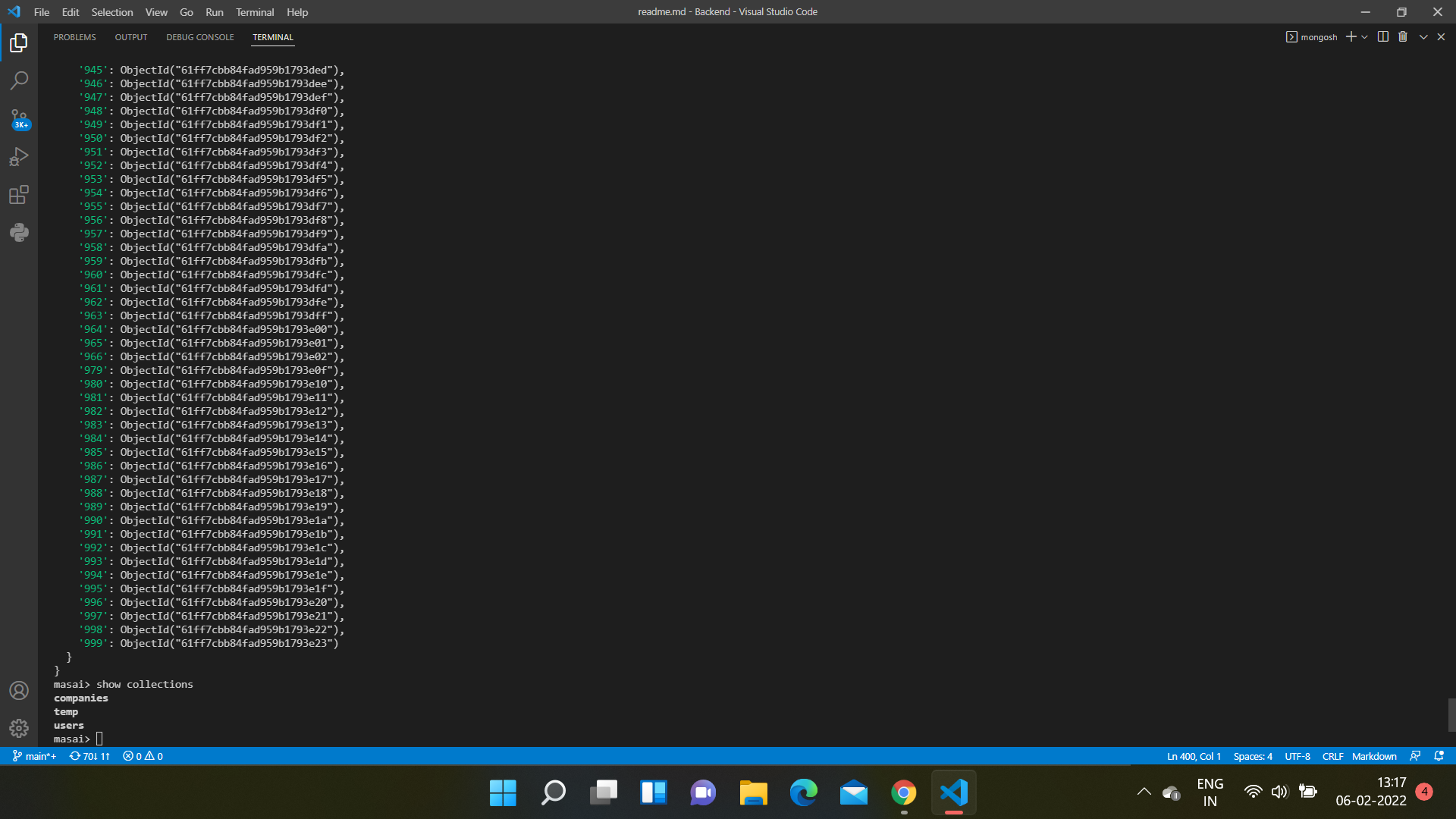Image resolution: width=1456 pixels, height=819 pixels.
Task: Kill the terminal using the trash icon
Action: pyautogui.click(x=1403, y=36)
